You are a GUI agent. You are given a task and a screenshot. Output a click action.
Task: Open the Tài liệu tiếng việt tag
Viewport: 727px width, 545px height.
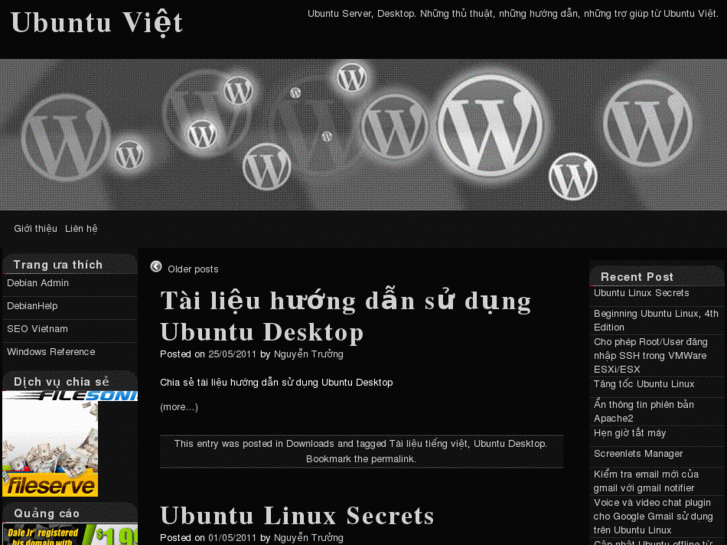click(x=428, y=444)
